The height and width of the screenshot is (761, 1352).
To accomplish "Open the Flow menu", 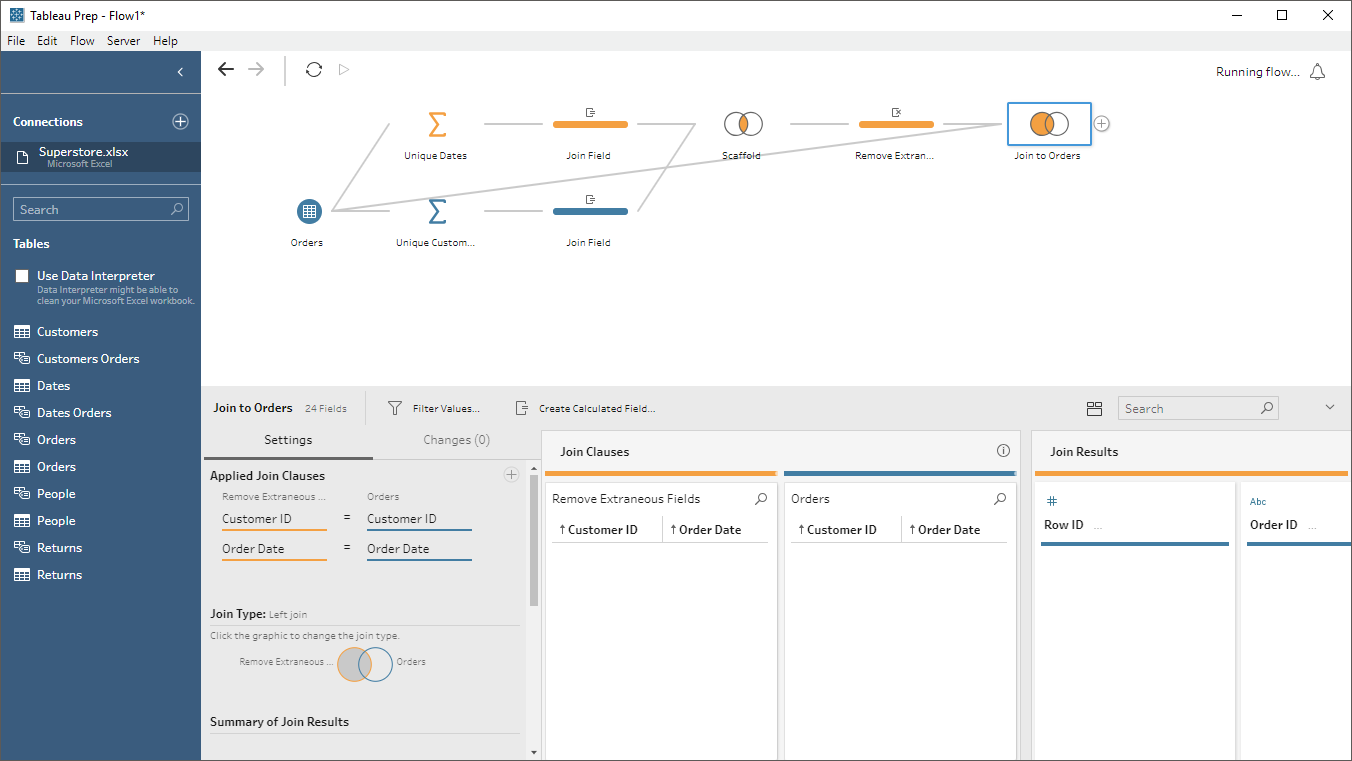I will pyautogui.click(x=82, y=41).
